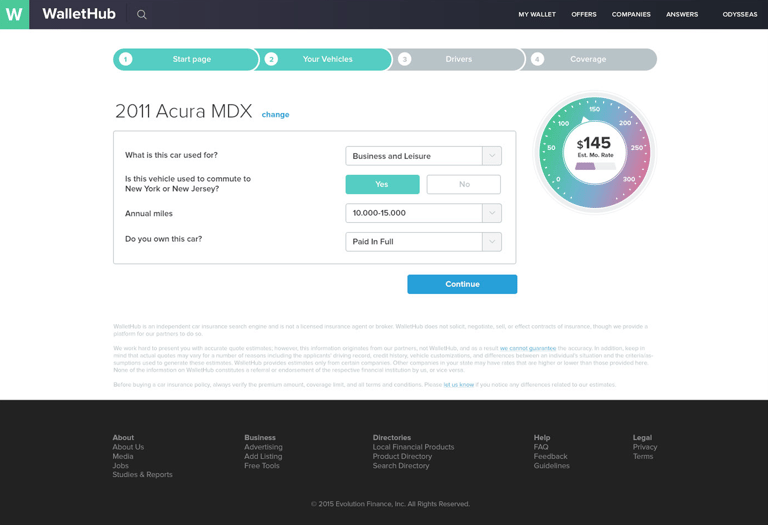
Task: Open the COMPANIES menu
Action: coord(631,15)
